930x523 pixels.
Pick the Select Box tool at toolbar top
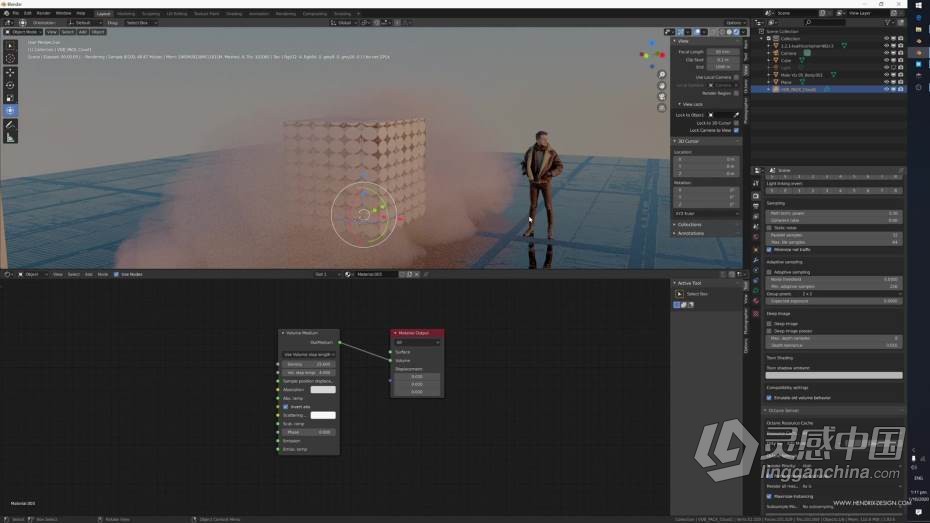[x=10, y=46]
